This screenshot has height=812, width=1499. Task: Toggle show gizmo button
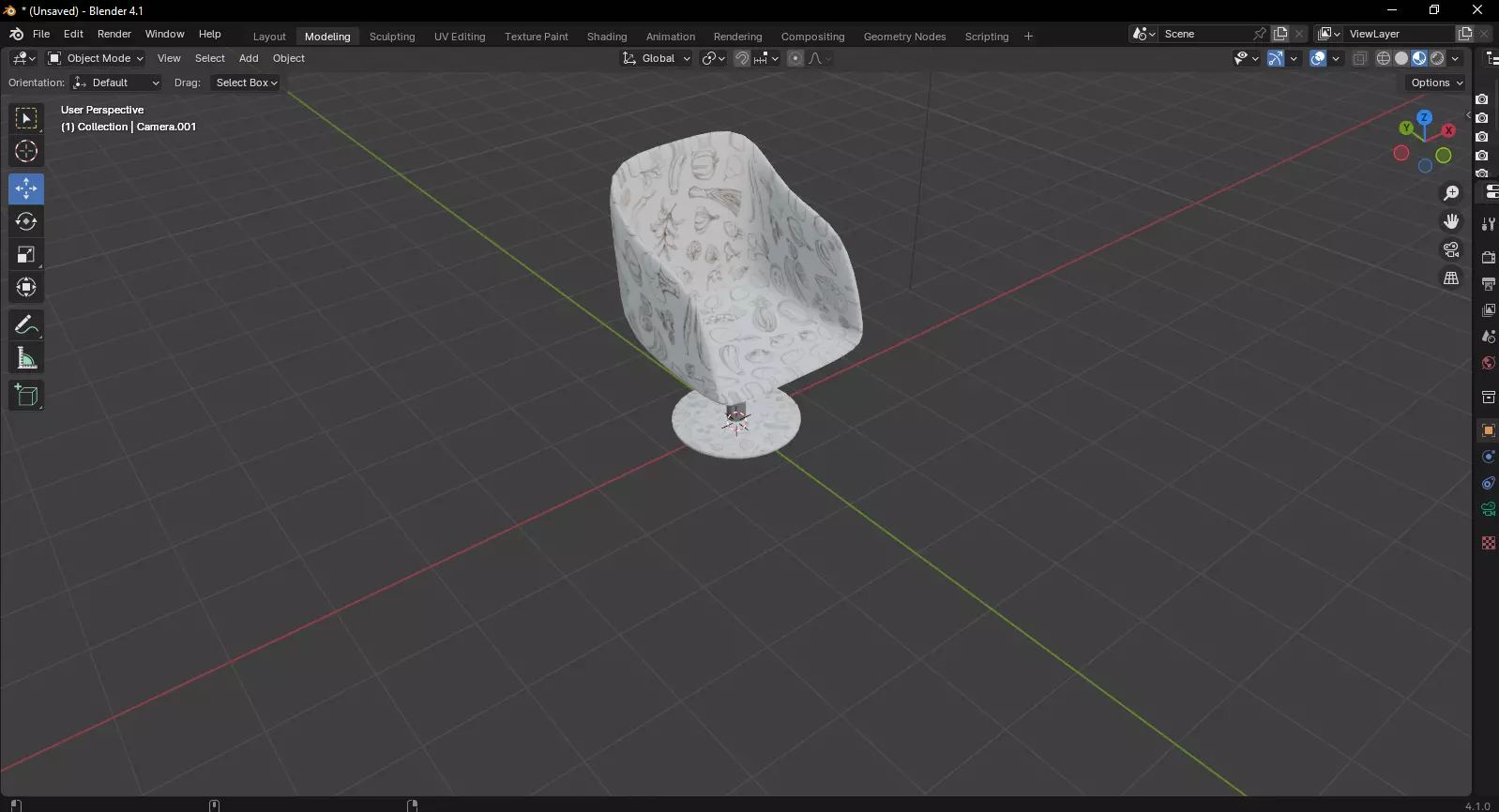coord(1276,58)
